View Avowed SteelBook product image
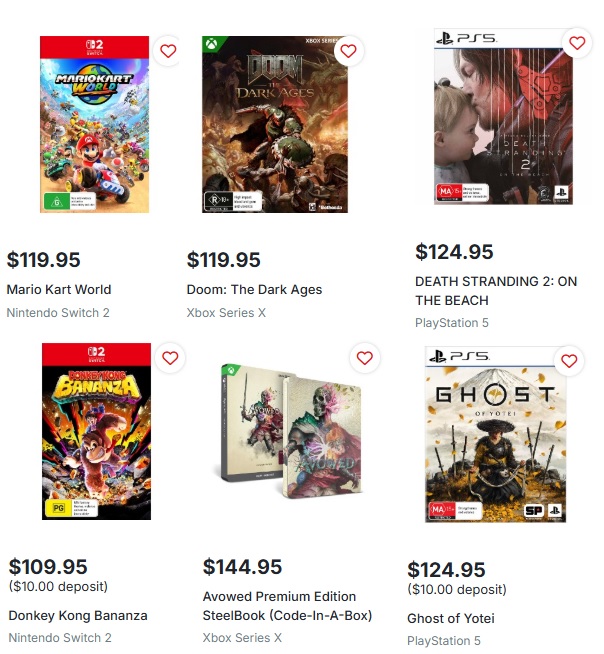 pyautogui.click(x=292, y=431)
